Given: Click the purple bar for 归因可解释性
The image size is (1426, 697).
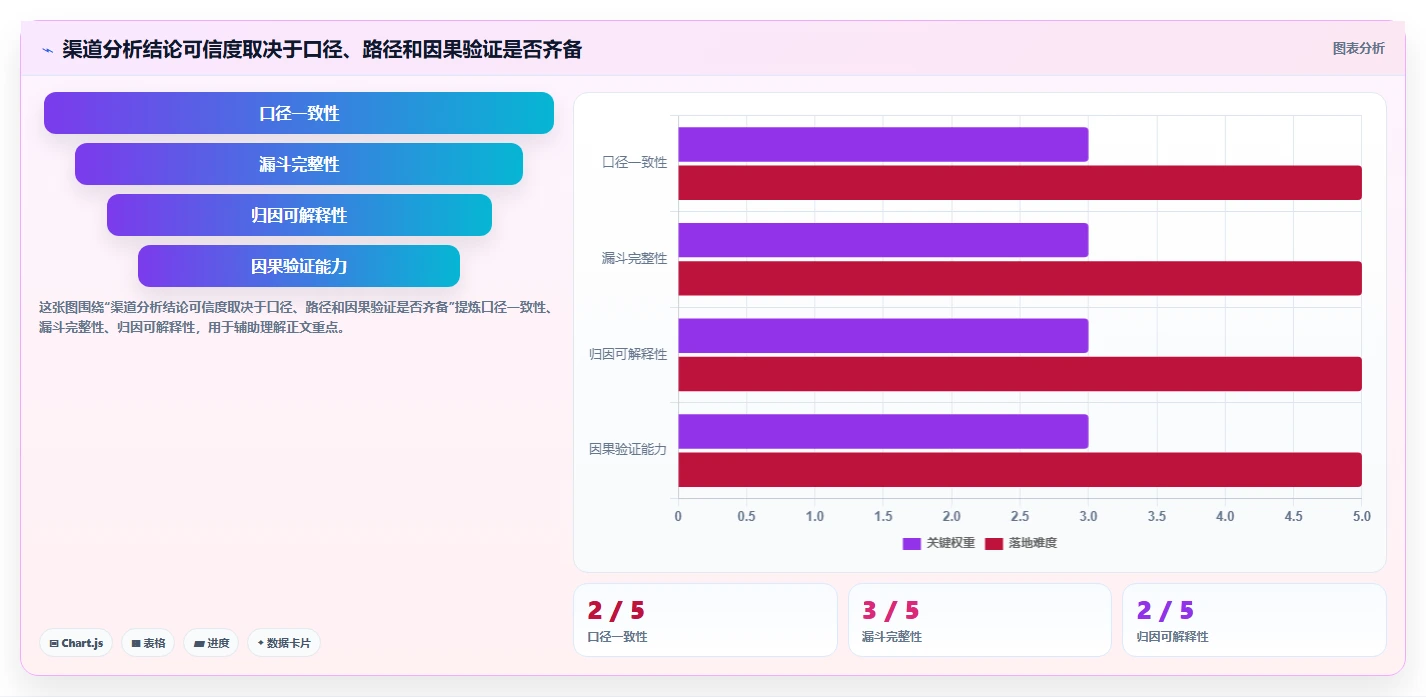Looking at the screenshot, I should pyautogui.click(x=883, y=335).
